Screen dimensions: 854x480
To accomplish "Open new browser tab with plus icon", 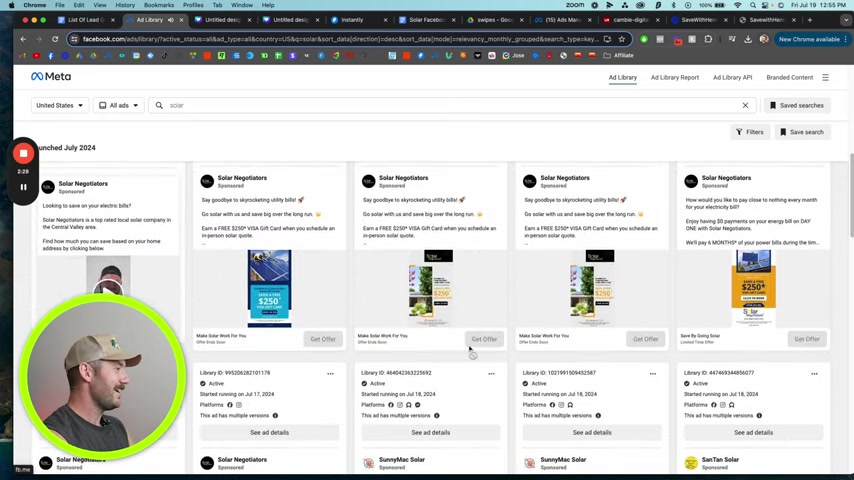I will point(810,20).
